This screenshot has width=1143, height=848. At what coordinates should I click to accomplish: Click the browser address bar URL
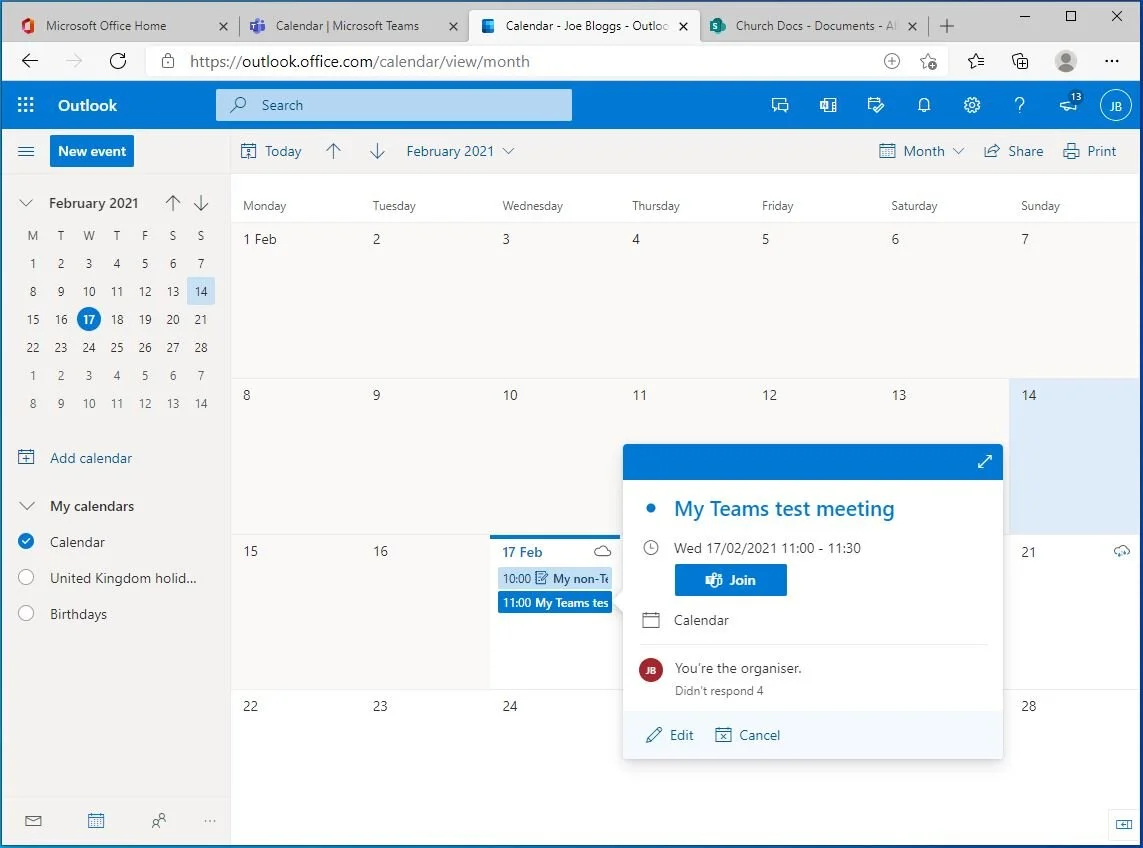359,61
